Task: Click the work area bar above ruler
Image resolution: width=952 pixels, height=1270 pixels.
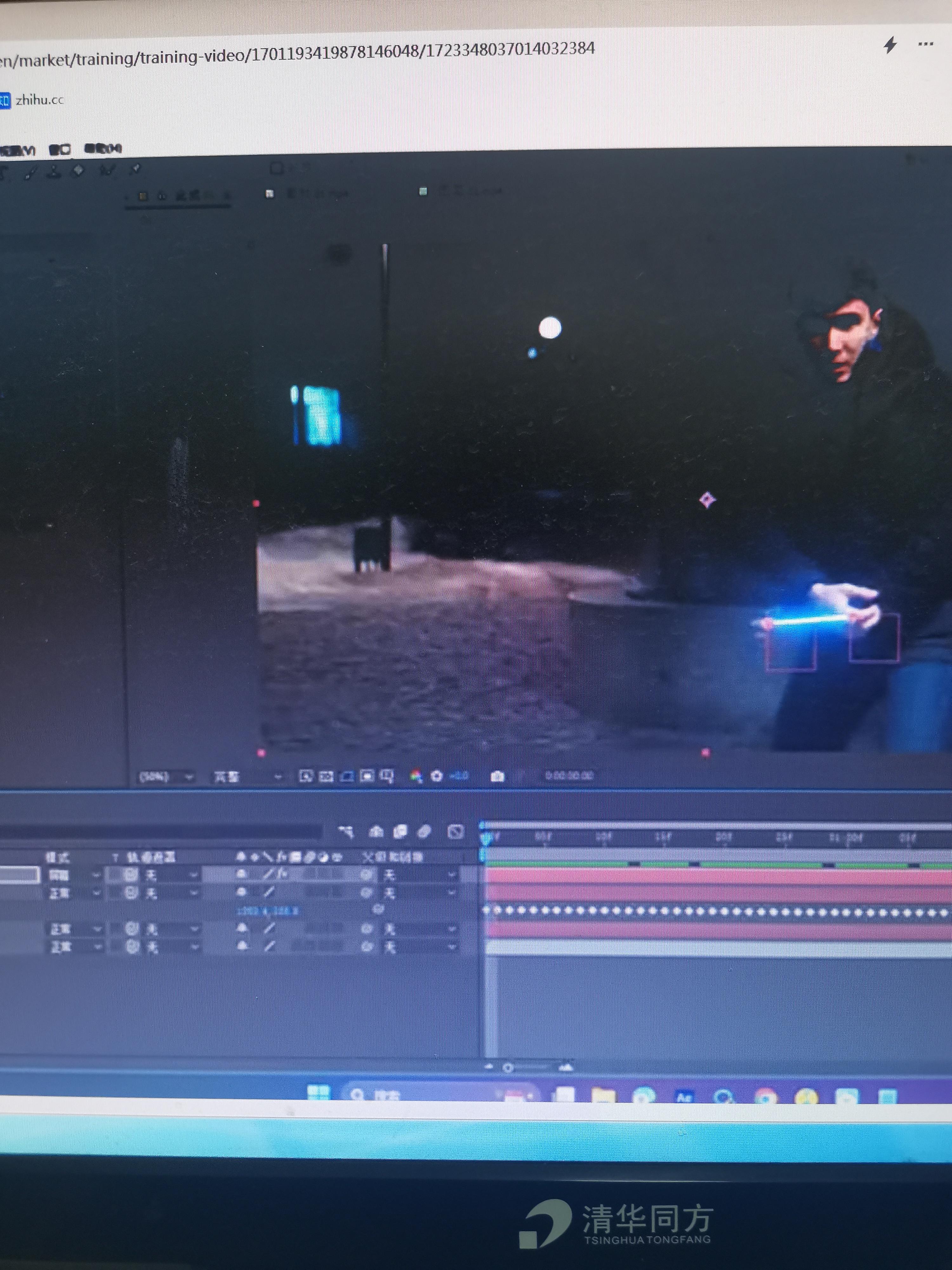Action: click(x=716, y=825)
